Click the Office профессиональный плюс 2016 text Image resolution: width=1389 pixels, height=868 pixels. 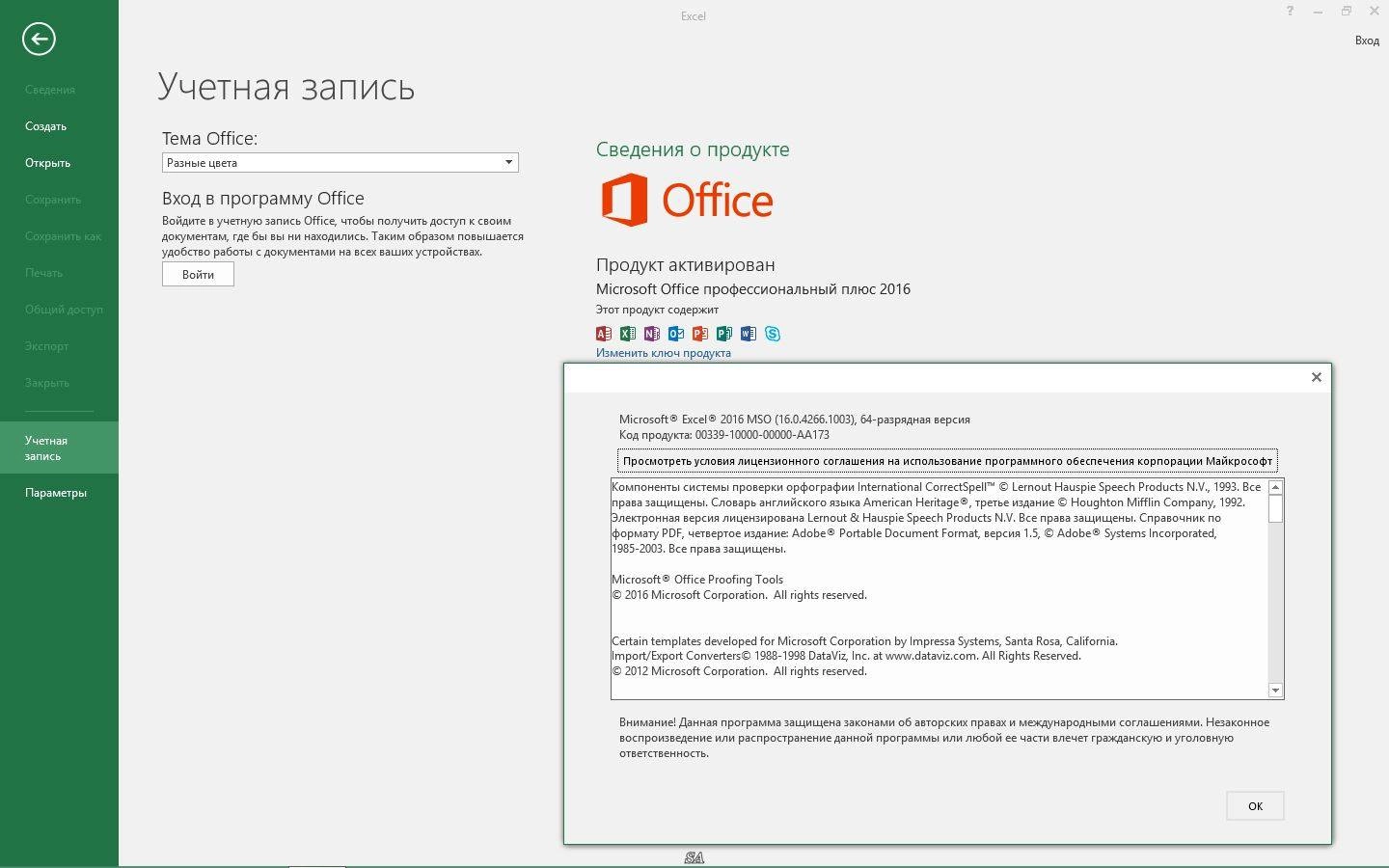tap(753, 289)
